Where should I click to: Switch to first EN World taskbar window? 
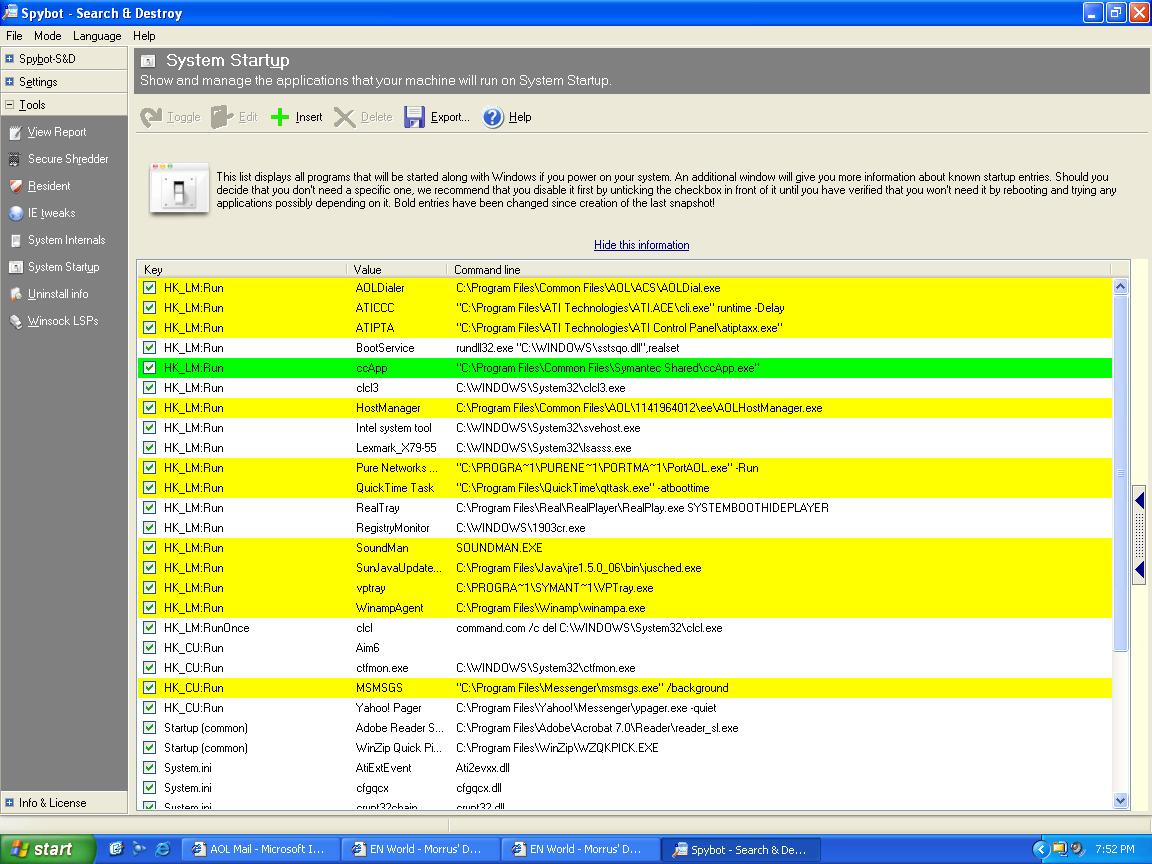tap(420, 849)
